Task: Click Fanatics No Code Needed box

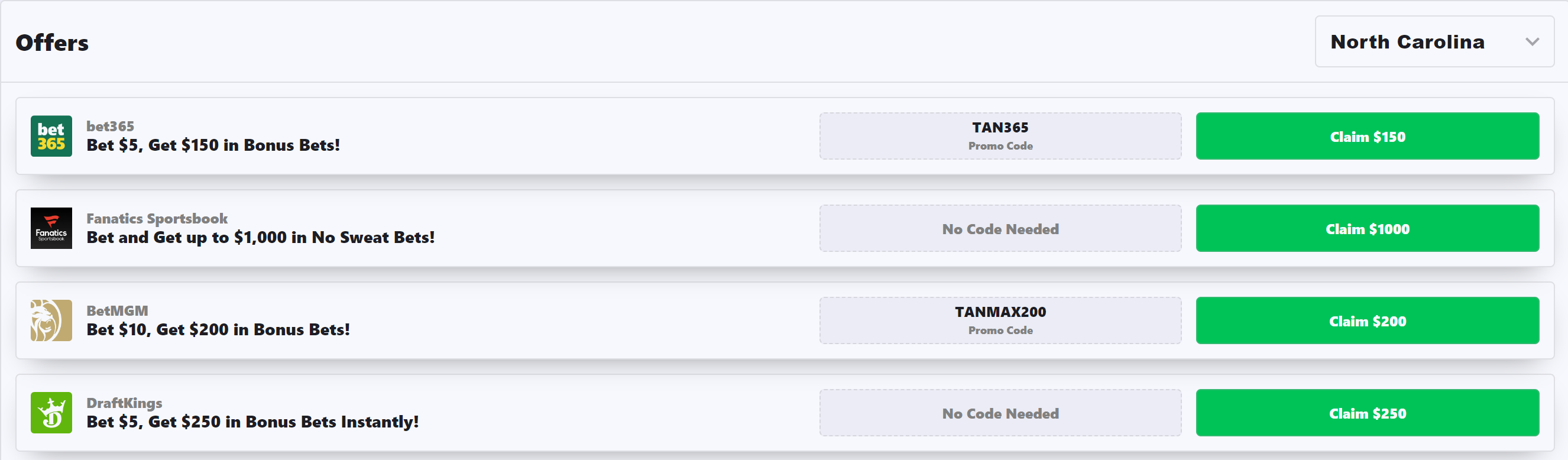Action: pos(999,229)
